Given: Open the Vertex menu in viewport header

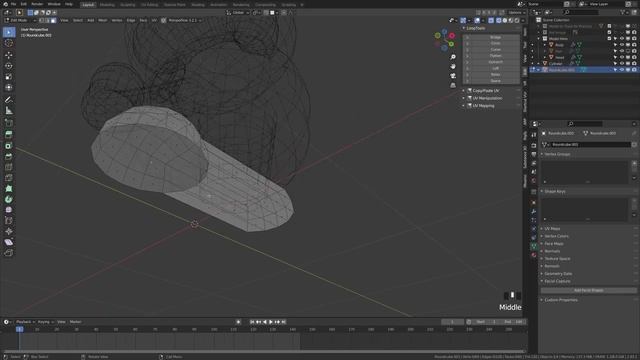Looking at the screenshot, I should [117, 20].
